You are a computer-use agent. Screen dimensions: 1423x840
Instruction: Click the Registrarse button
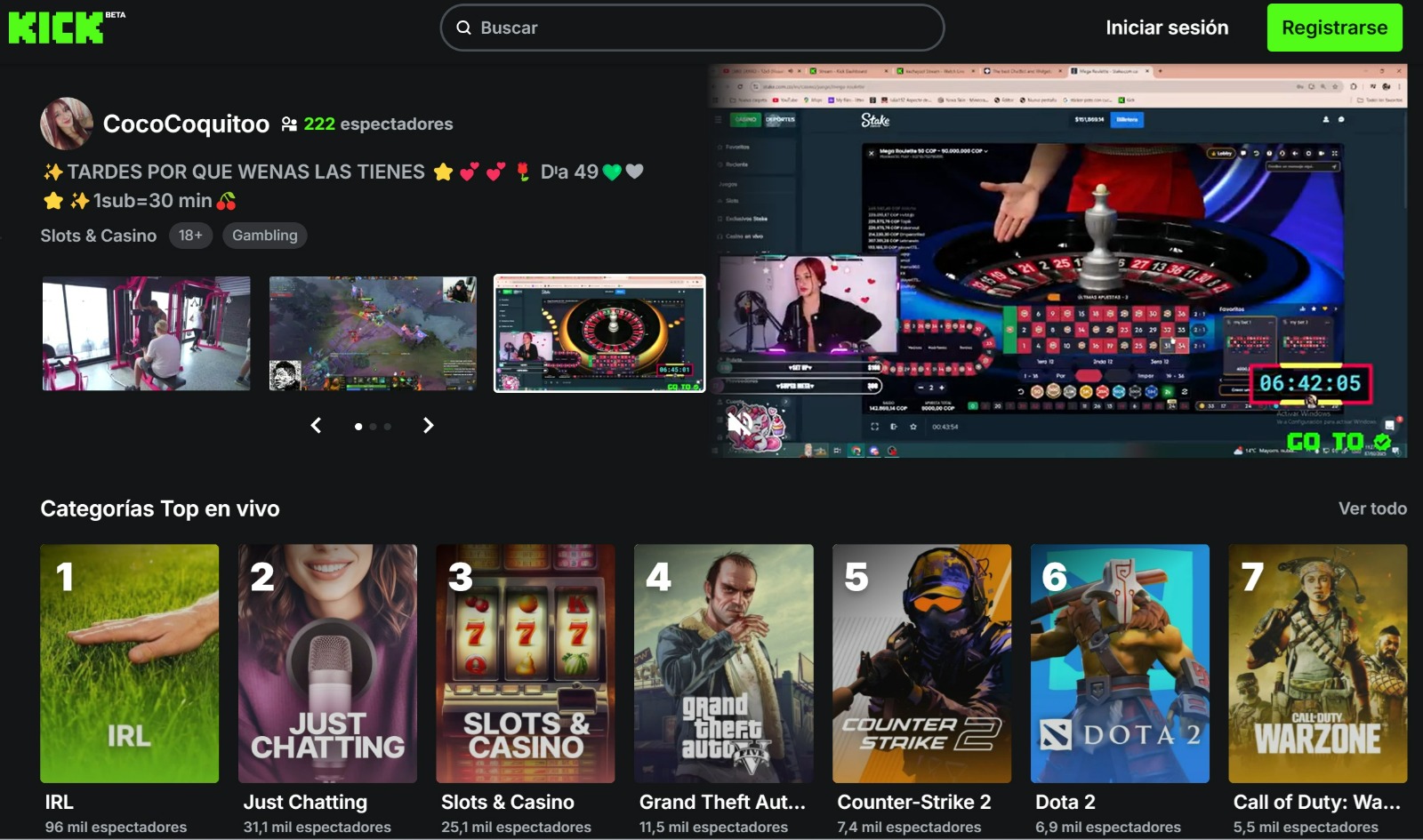1333,28
